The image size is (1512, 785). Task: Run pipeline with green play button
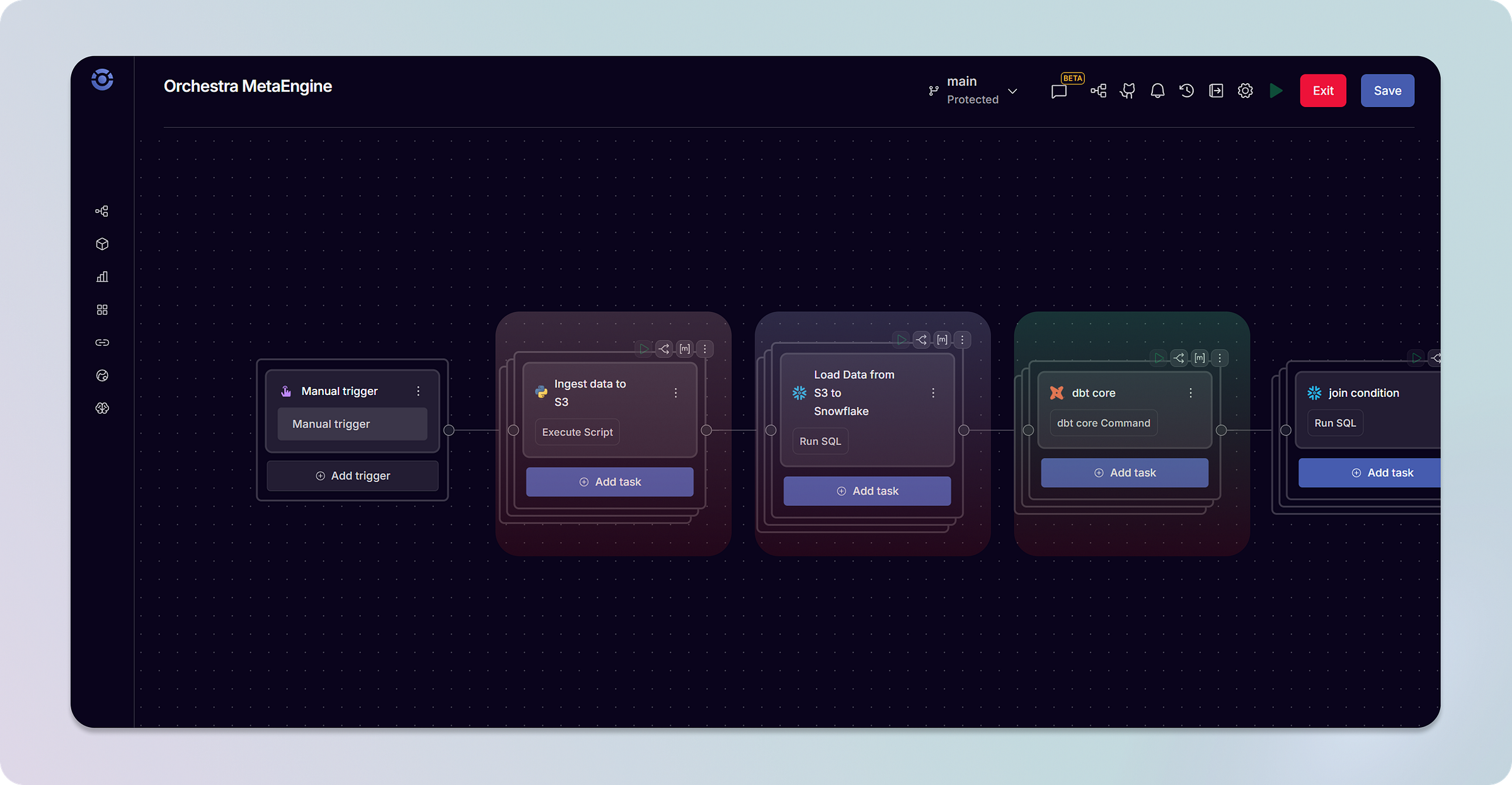[x=1276, y=91]
